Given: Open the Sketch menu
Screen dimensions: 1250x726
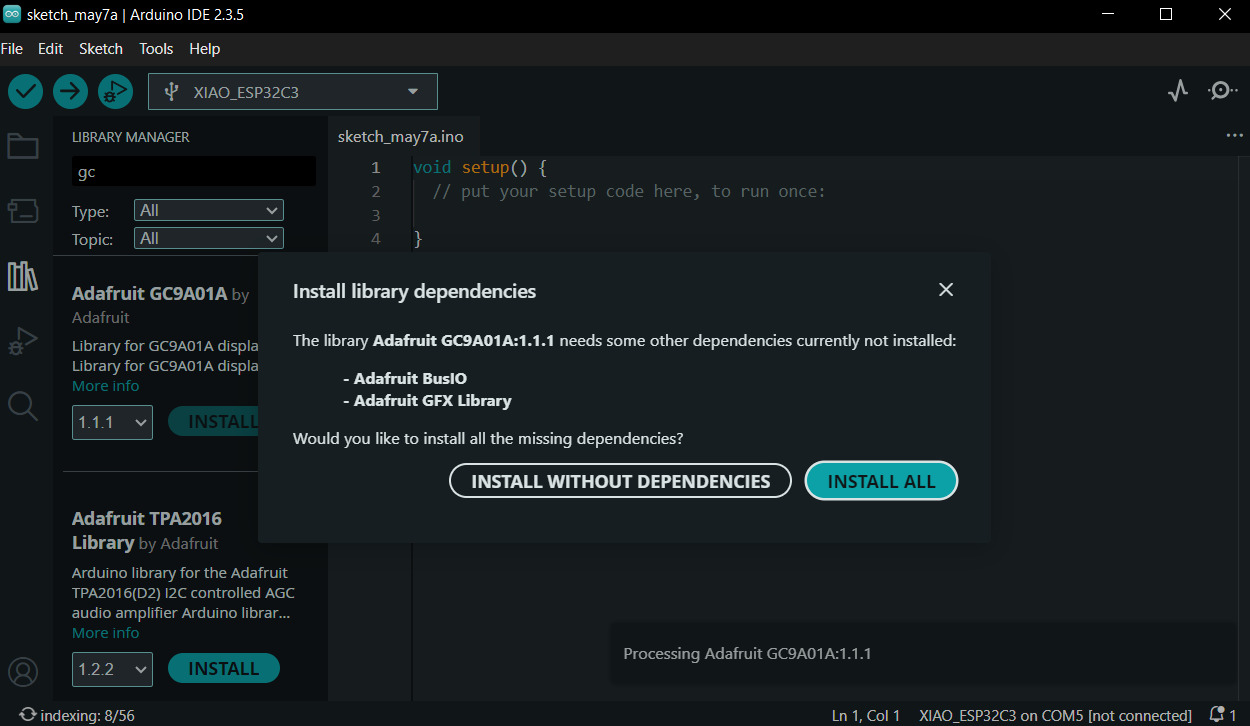Looking at the screenshot, I should (101, 48).
